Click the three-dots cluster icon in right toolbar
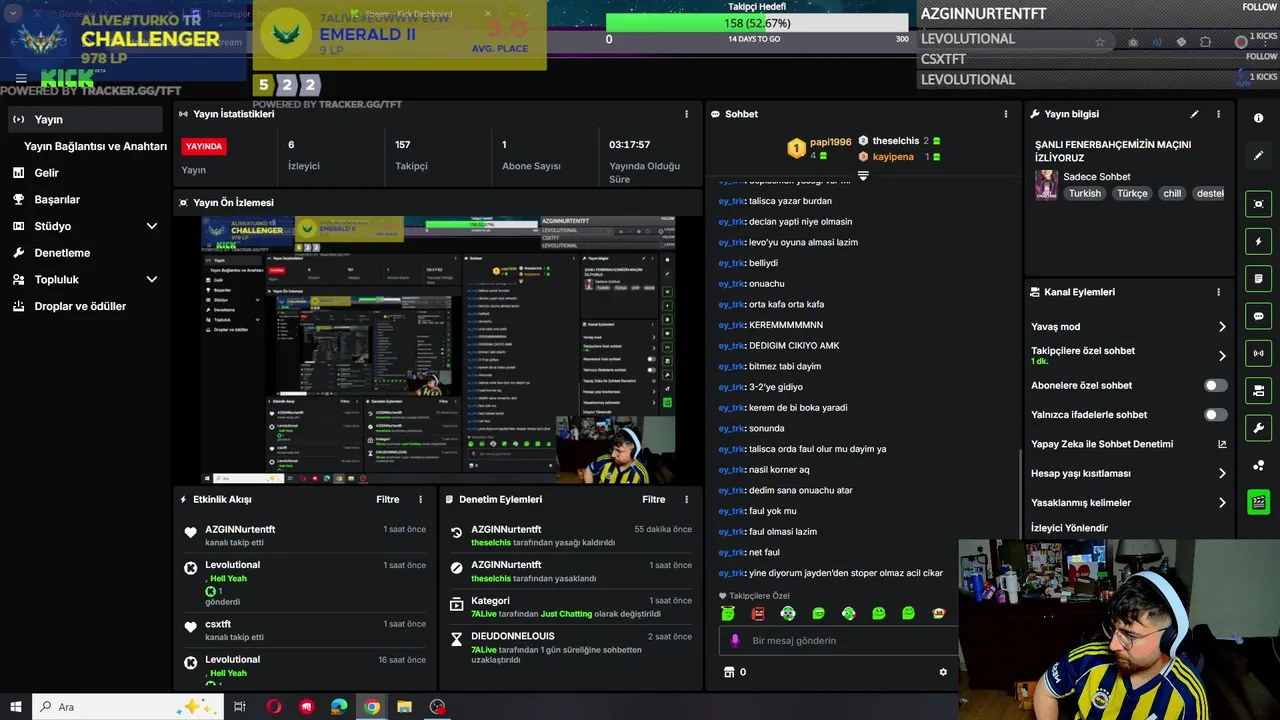The height and width of the screenshot is (720, 1280). [x=1258, y=465]
